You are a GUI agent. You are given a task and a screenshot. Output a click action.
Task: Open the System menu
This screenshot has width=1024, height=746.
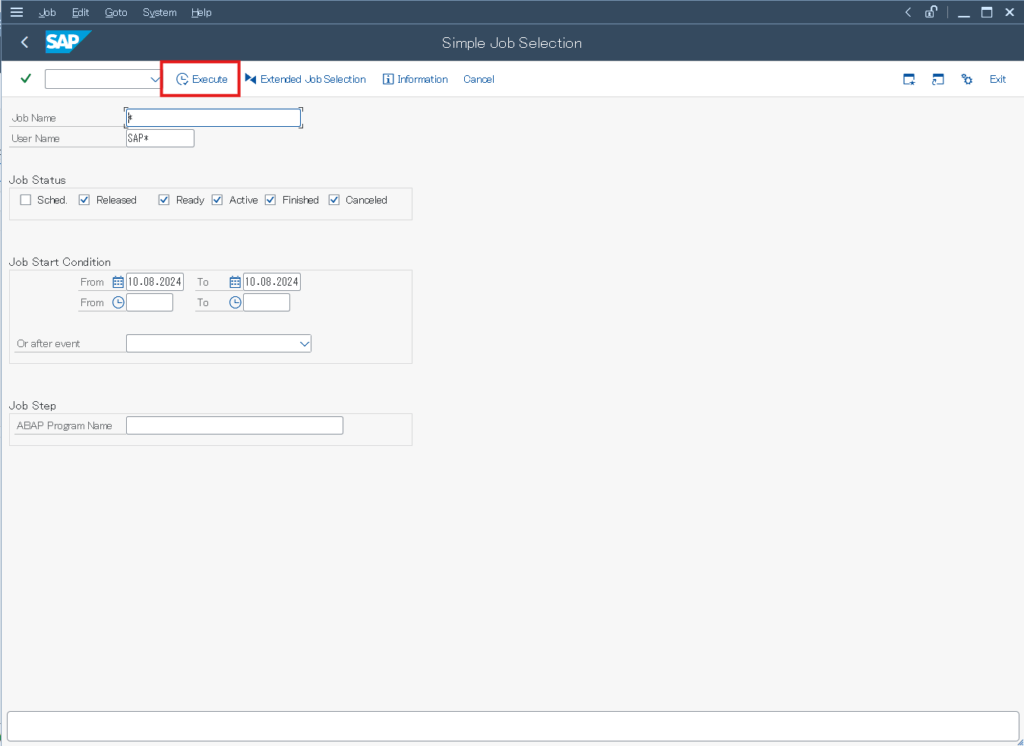point(158,12)
